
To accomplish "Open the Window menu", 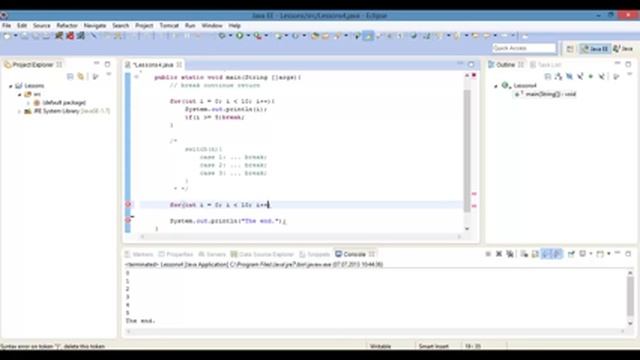I will (212, 25).
